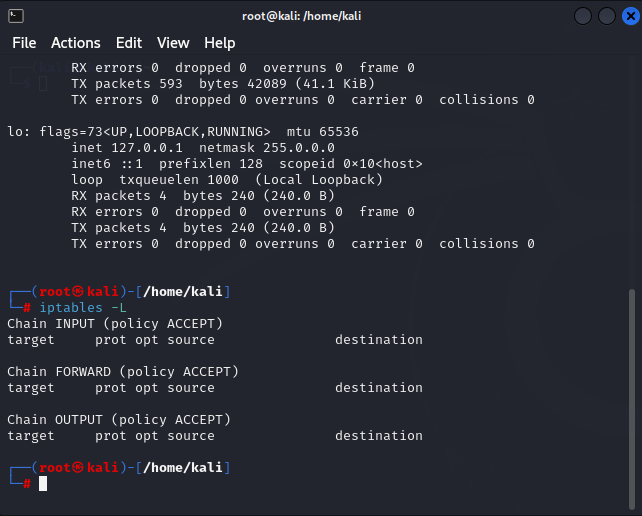Focus the cursor at the last prompt

tap(42, 484)
